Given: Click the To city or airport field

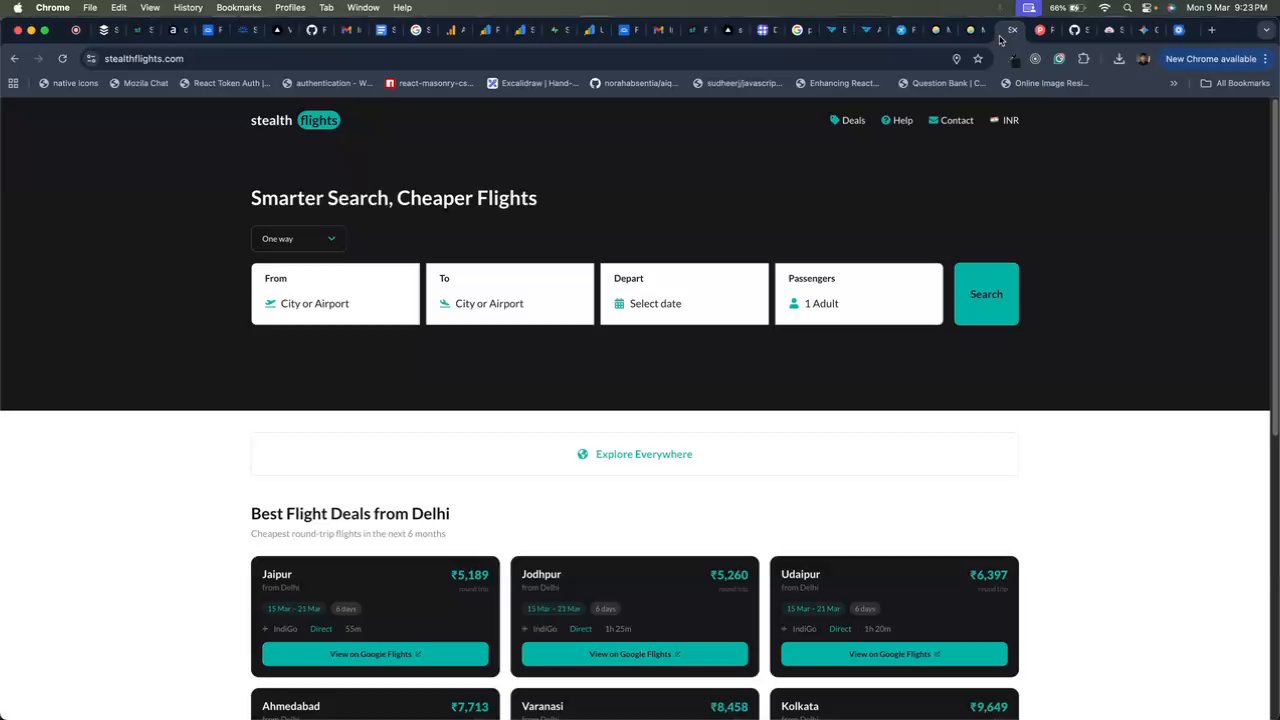Looking at the screenshot, I should click(510, 294).
